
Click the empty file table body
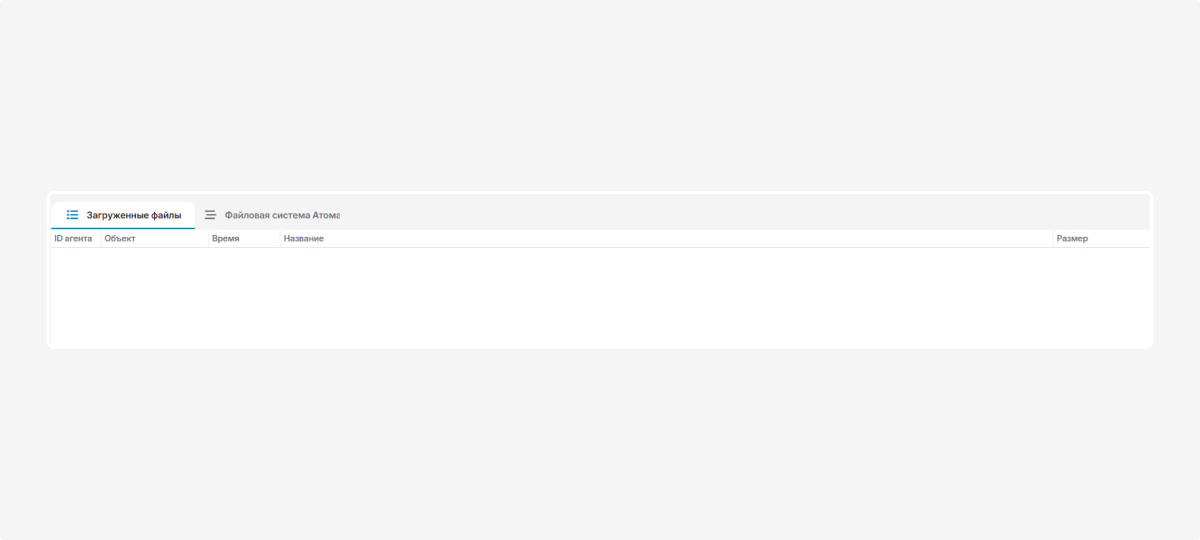click(600, 297)
